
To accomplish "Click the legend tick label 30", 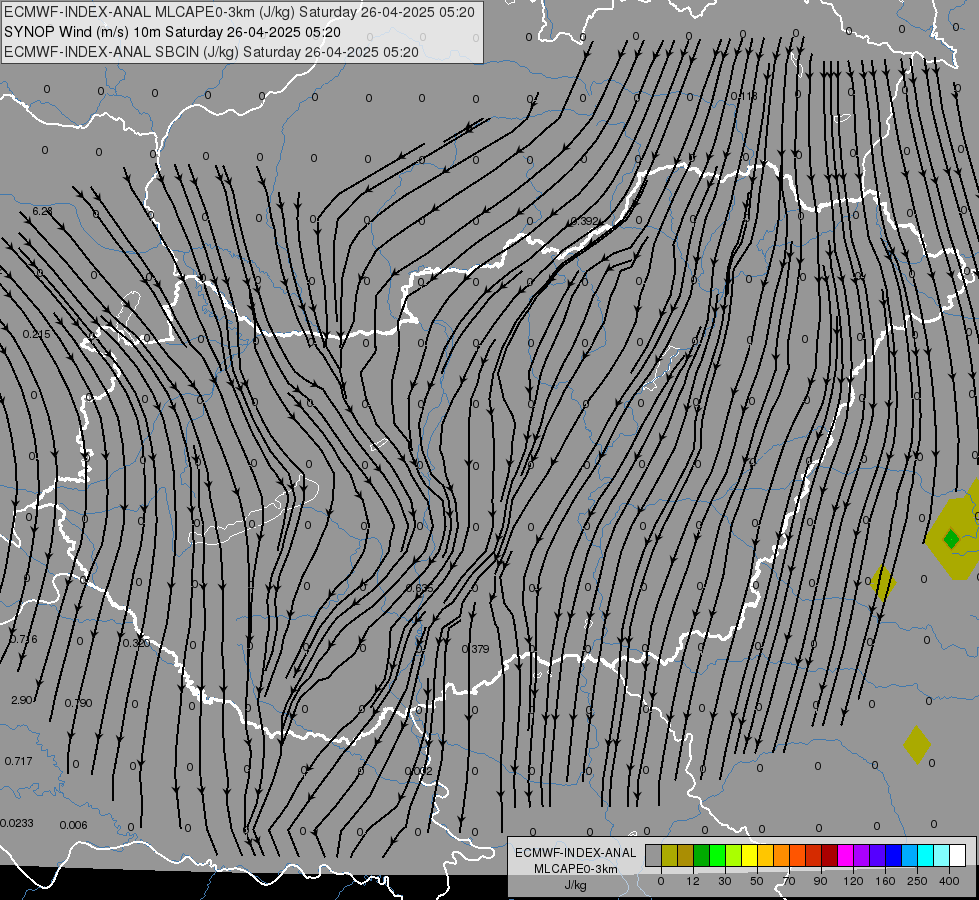I will (x=725, y=881).
